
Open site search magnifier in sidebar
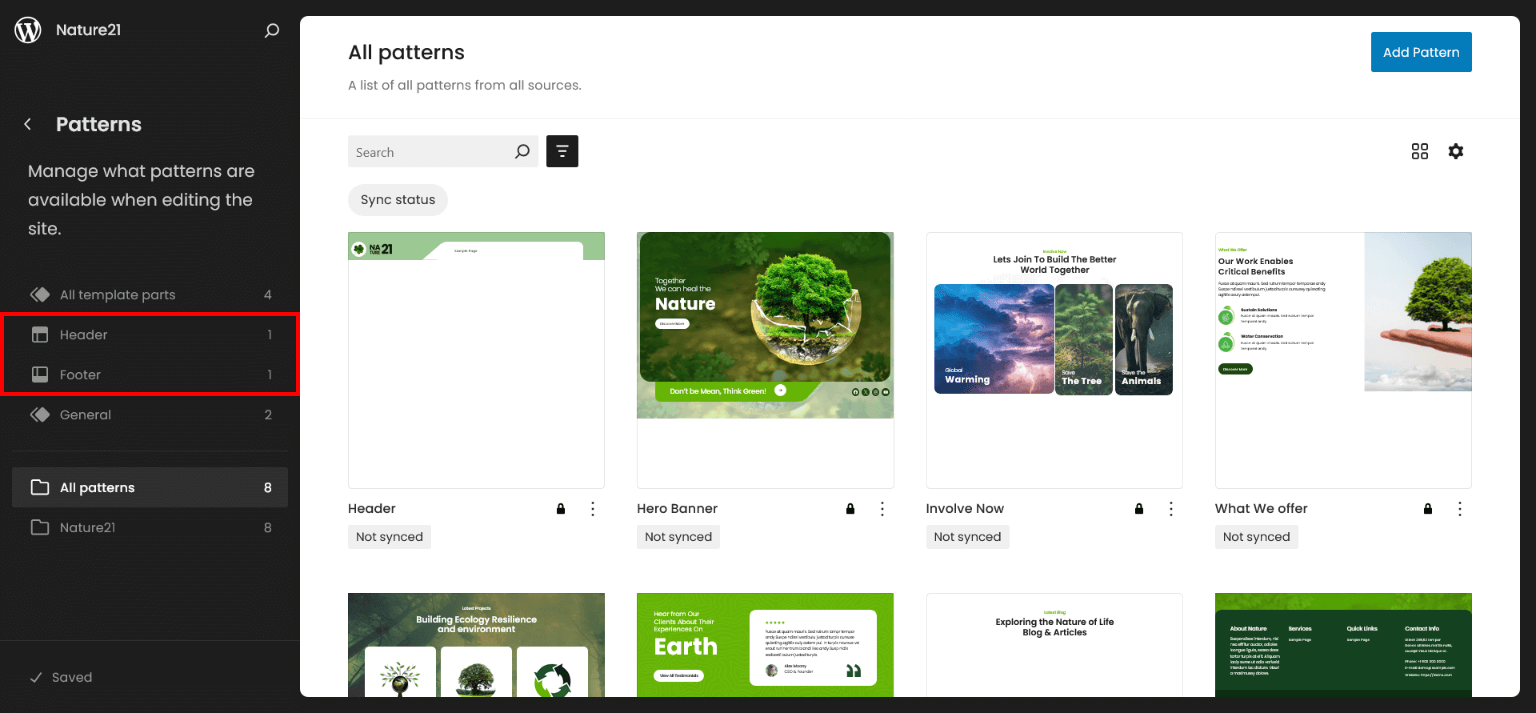pos(271,31)
